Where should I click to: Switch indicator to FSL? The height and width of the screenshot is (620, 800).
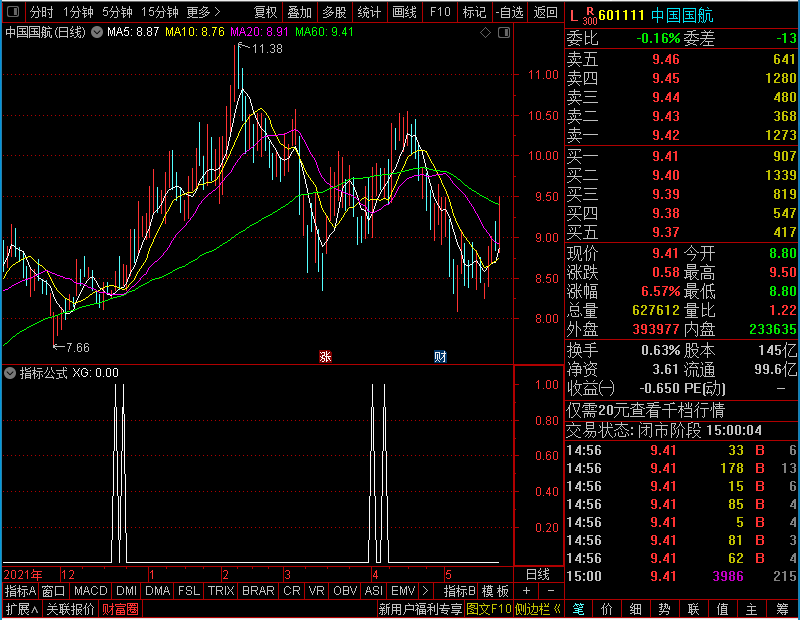(189, 591)
